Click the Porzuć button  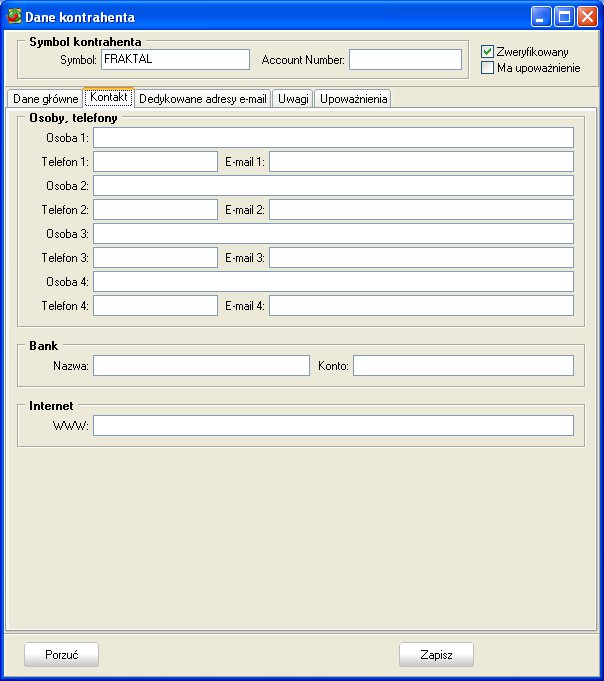[x=61, y=655]
